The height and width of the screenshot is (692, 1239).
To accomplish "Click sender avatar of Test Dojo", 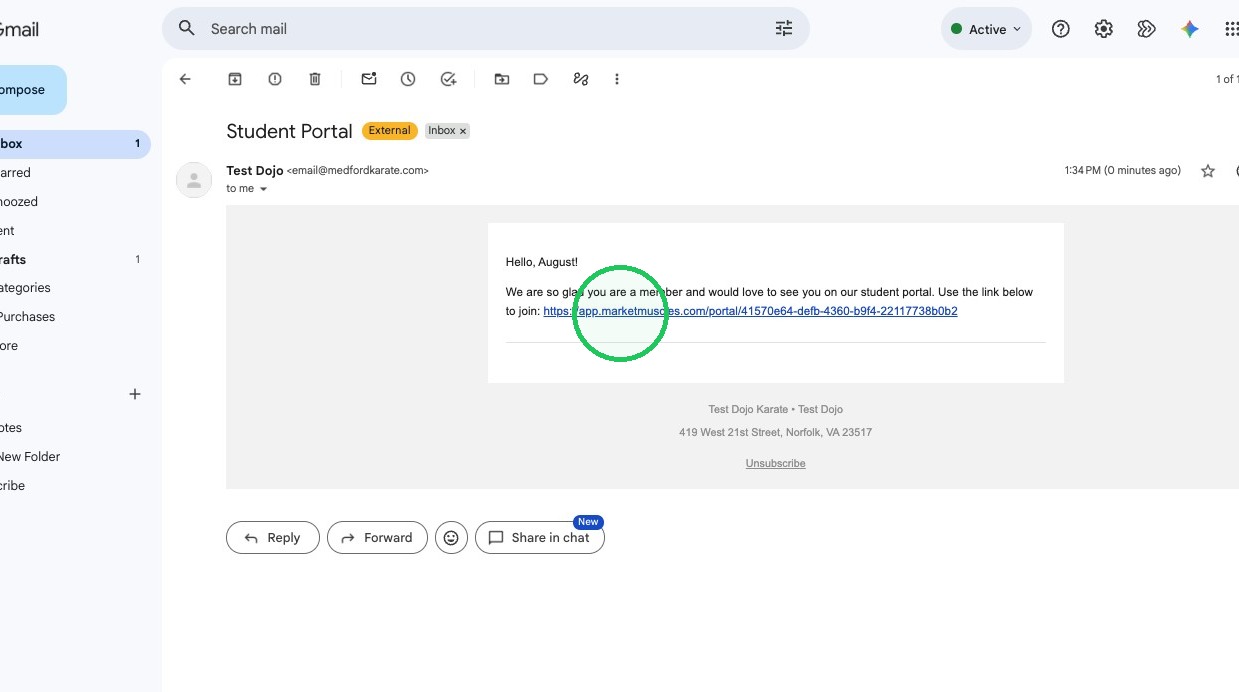I will (x=194, y=180).
